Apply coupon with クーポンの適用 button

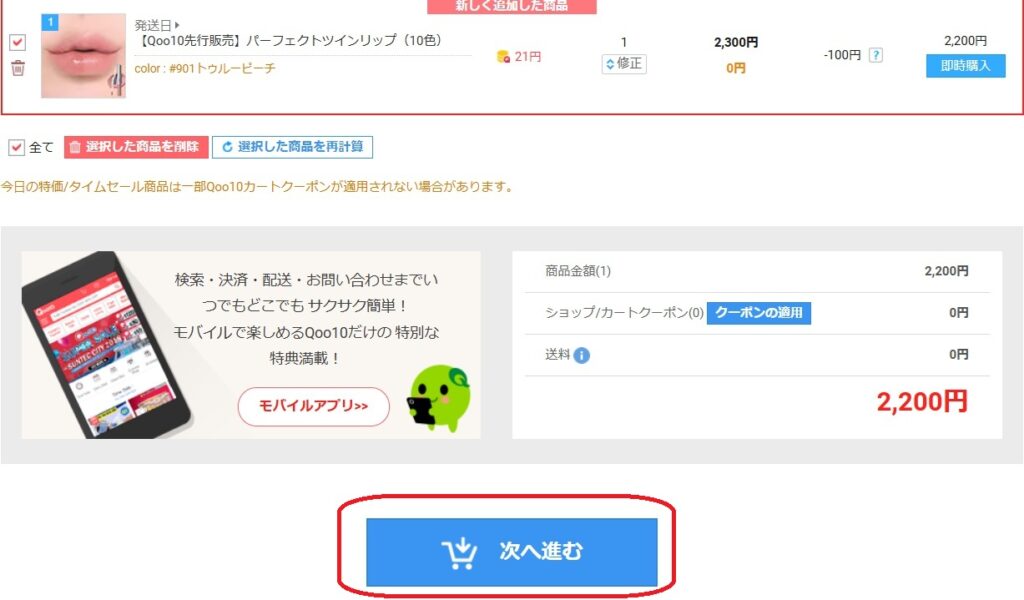point(759,313)
